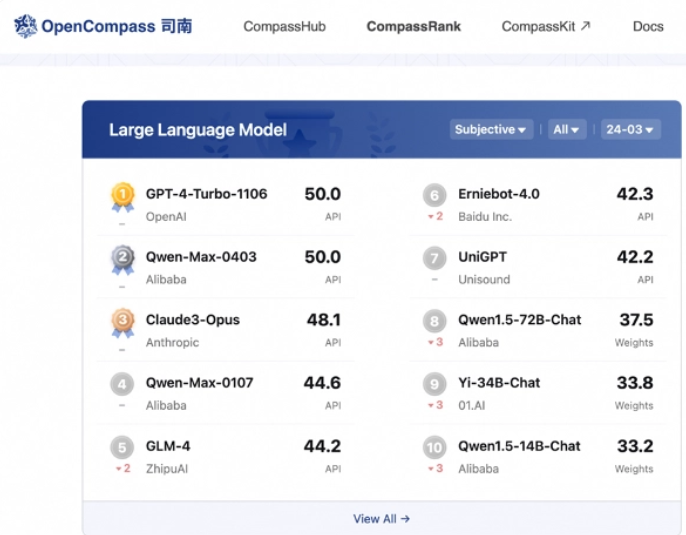The image size is (686, 535).
Task: Click the OpenAI organization label
Action: [x=166, y=217]
